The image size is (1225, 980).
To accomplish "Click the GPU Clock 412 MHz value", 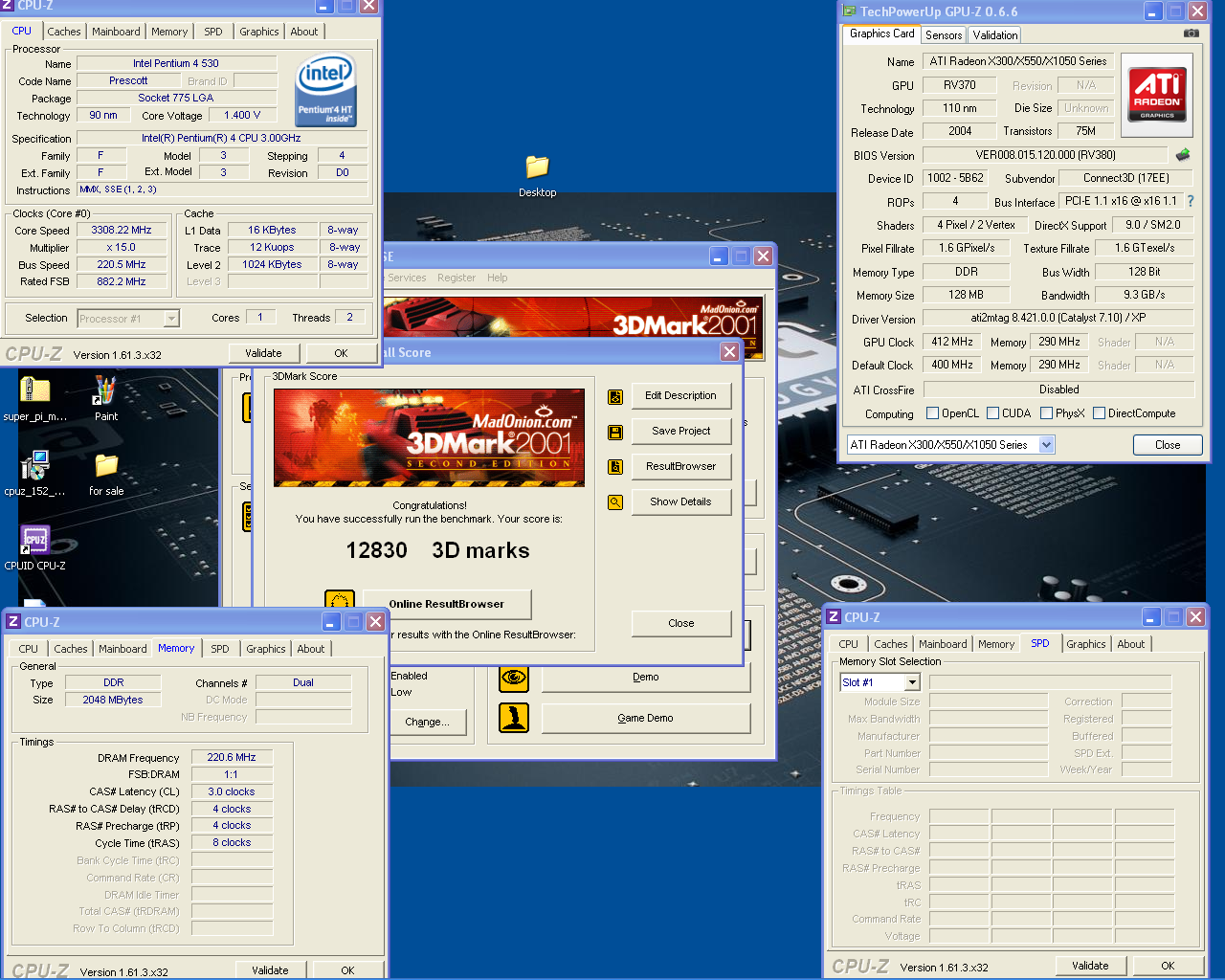I will 952,342.
